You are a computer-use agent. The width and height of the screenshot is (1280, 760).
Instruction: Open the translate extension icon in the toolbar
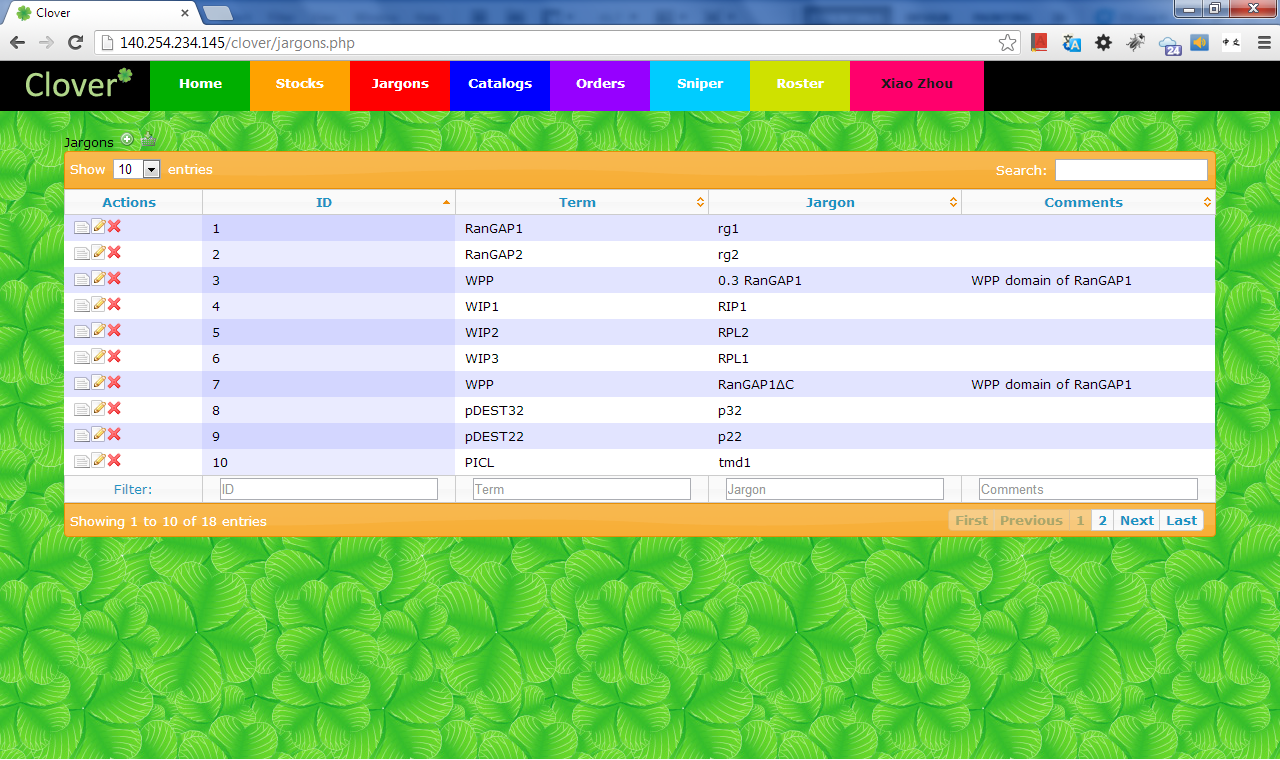click(1071, 43)
